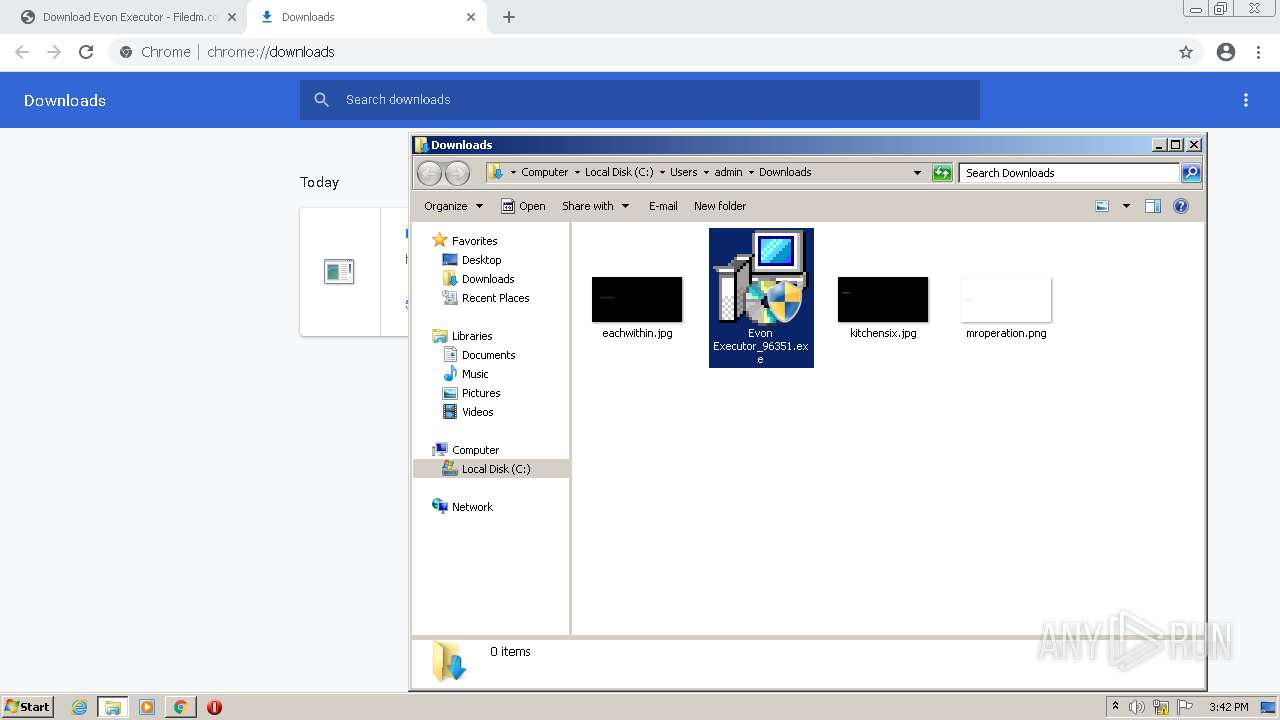
Task: Click Users in the address path
Action: click(684, 172)
